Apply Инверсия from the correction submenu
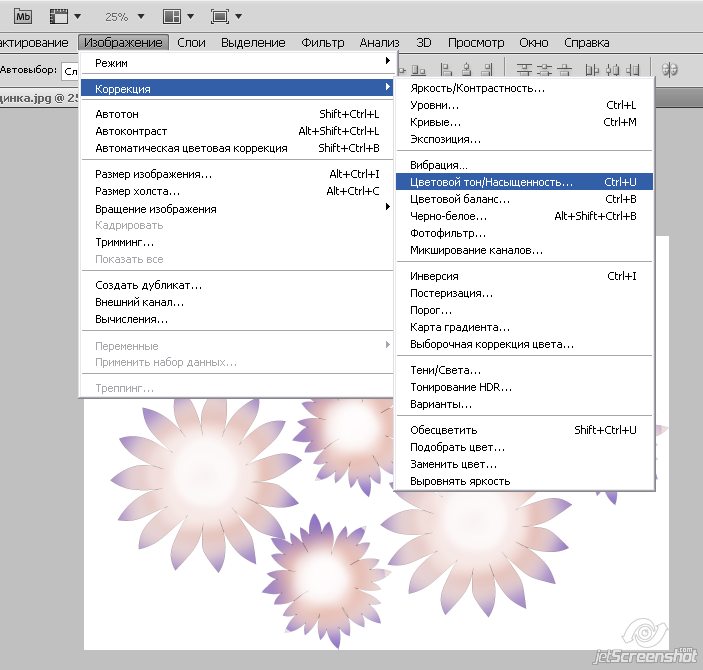The image size is (703, 670). pos(434,276)
